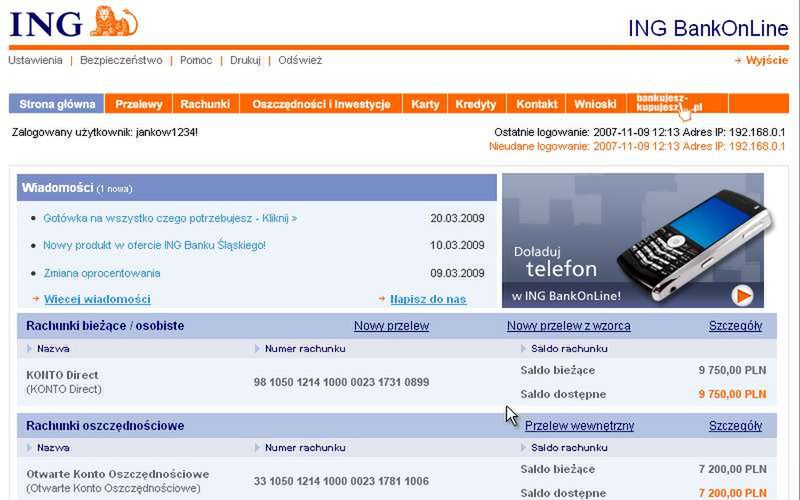Sort current accounts by Saldo rachunku triangle

pos(523,348)
